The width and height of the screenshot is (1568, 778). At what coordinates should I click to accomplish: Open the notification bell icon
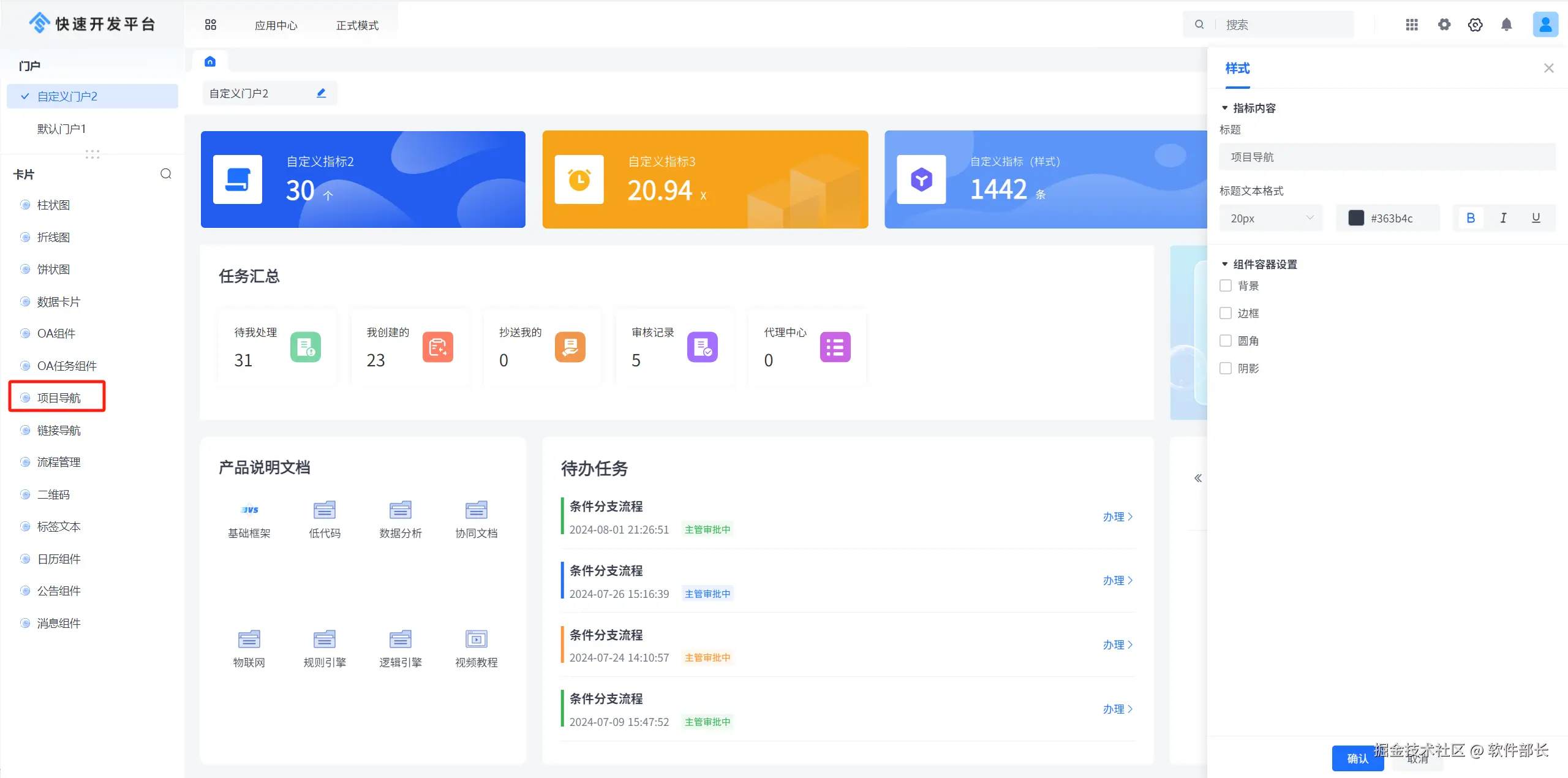point(1506,25)
